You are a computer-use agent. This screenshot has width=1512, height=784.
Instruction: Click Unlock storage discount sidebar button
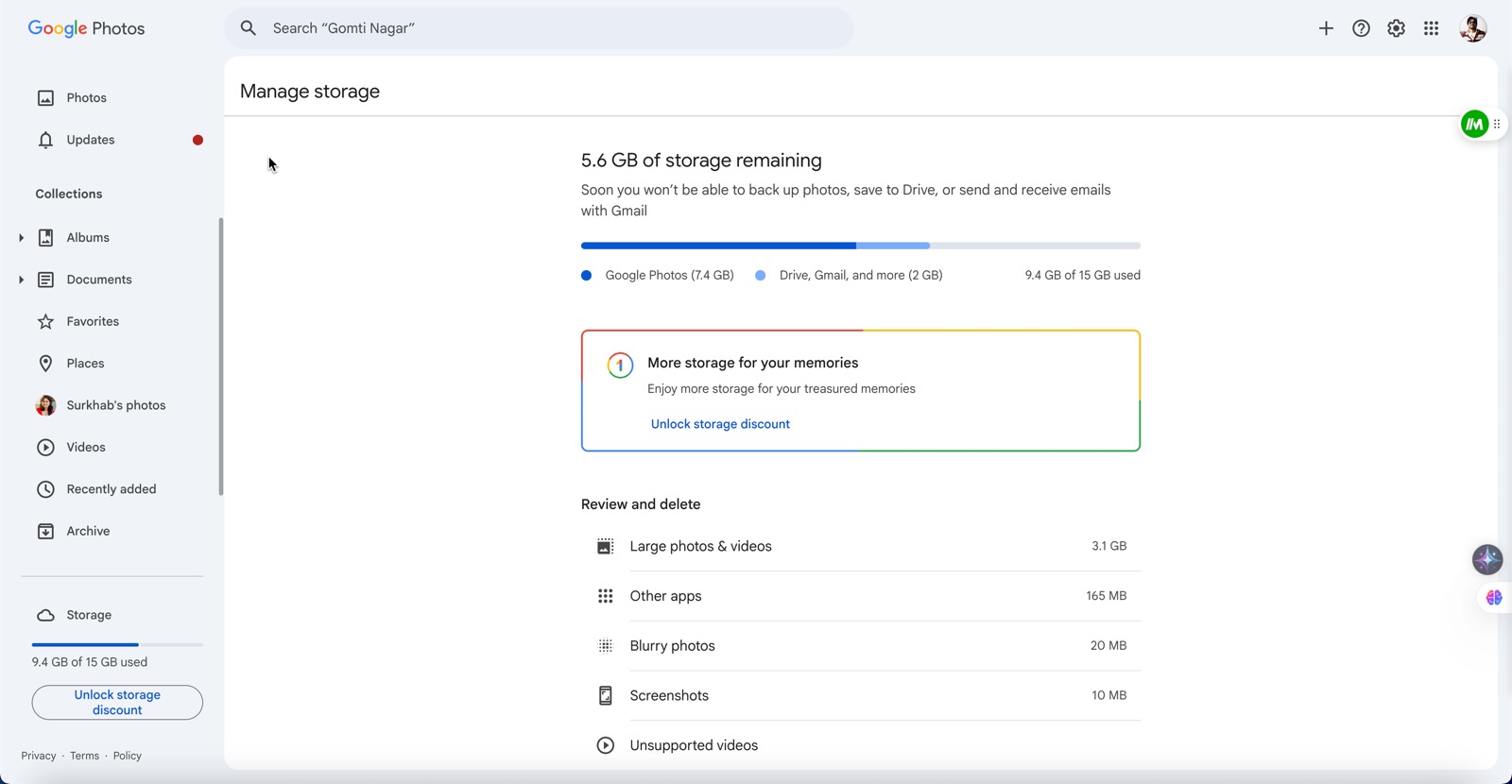(117, 703)
